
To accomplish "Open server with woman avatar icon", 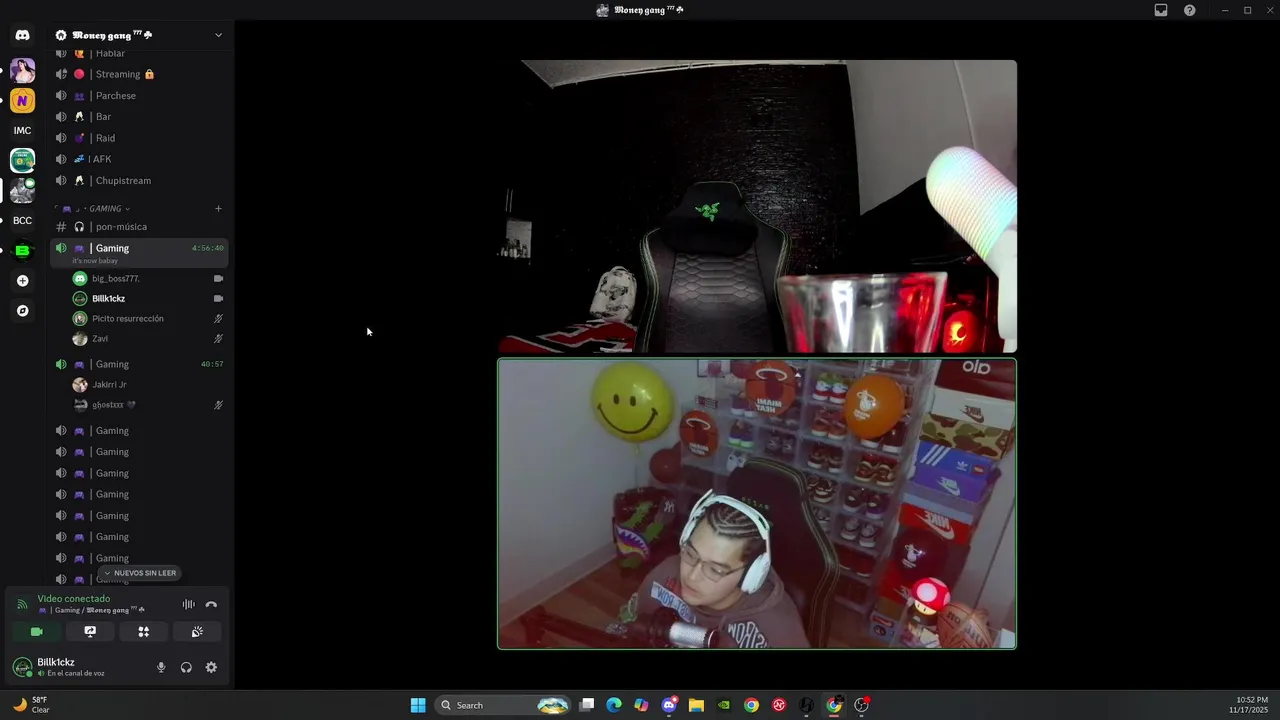I will click(22, 70).
